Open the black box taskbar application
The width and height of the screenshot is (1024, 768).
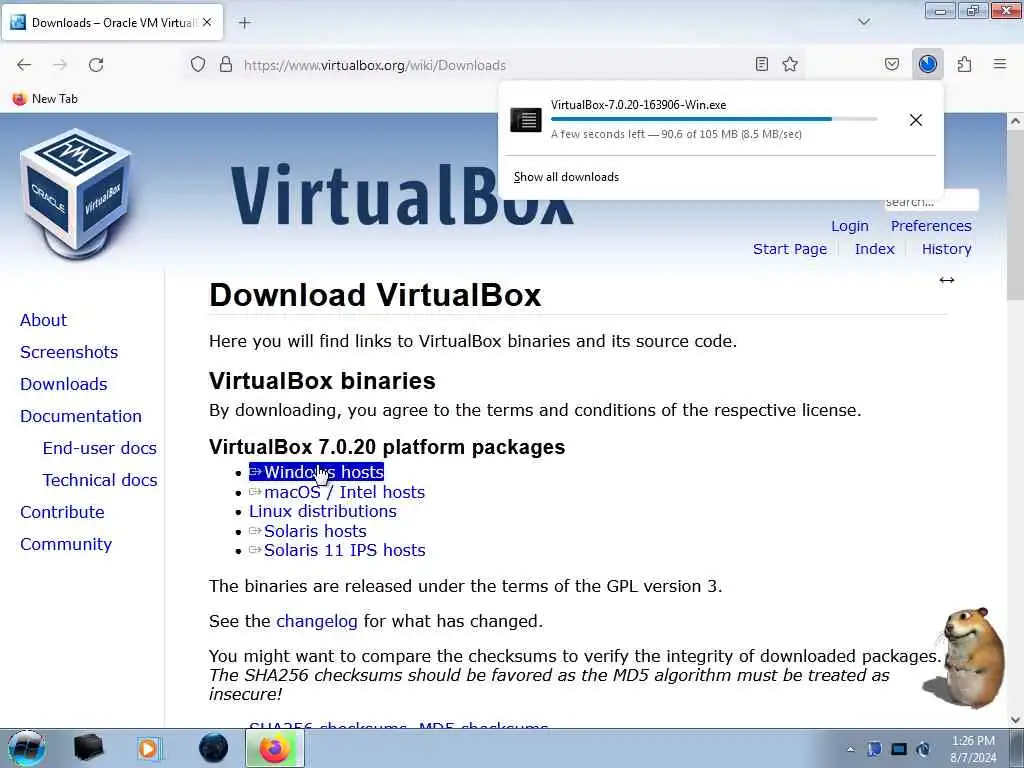pos(88,748)
